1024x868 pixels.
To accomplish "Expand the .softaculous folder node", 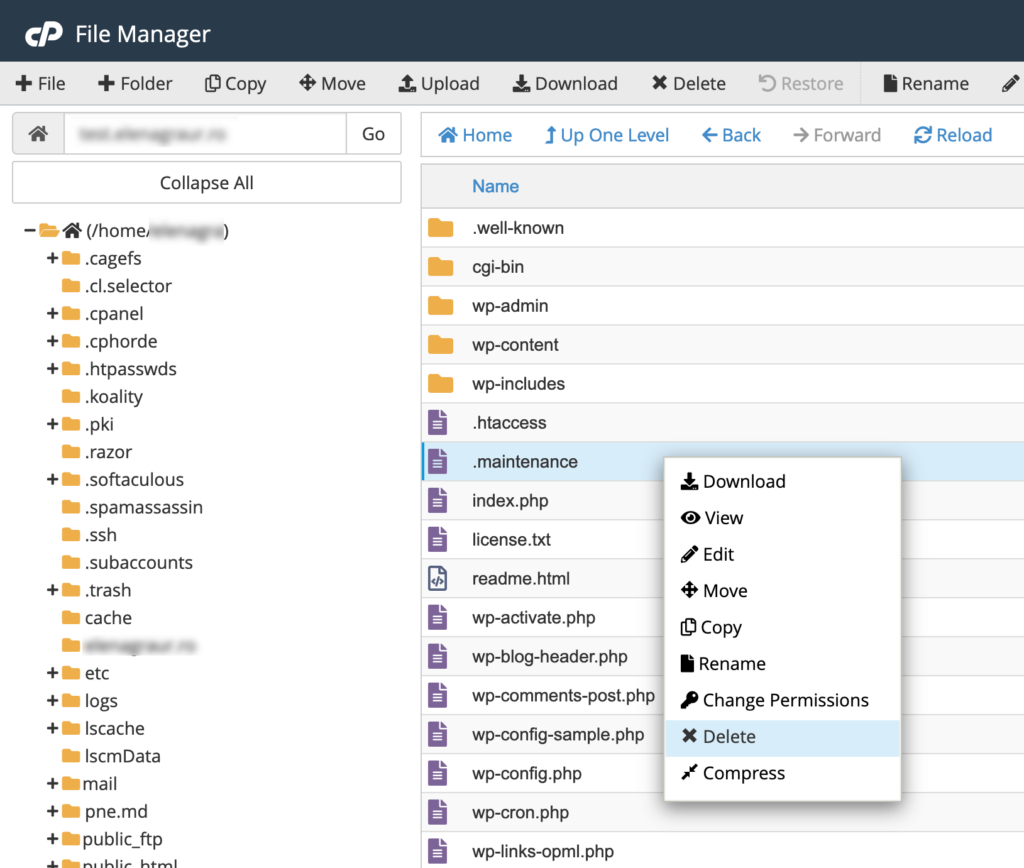I will pyautogui.click(x=52, y=480).
